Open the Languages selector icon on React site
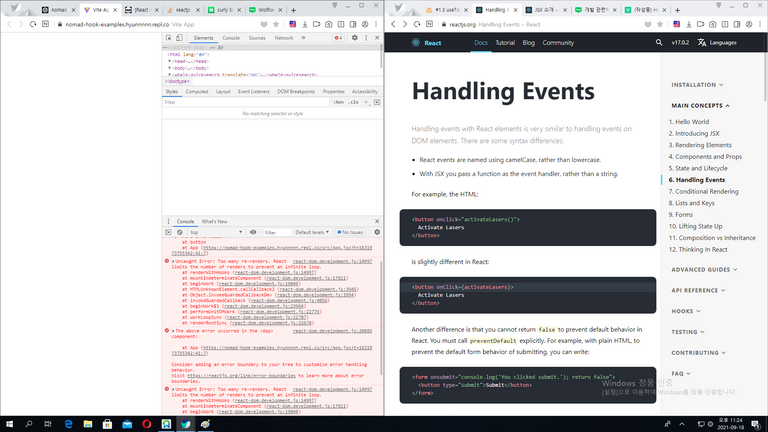The width and height of the screenshot is (768, 432). pyautogui.click(x=702, y=43)
